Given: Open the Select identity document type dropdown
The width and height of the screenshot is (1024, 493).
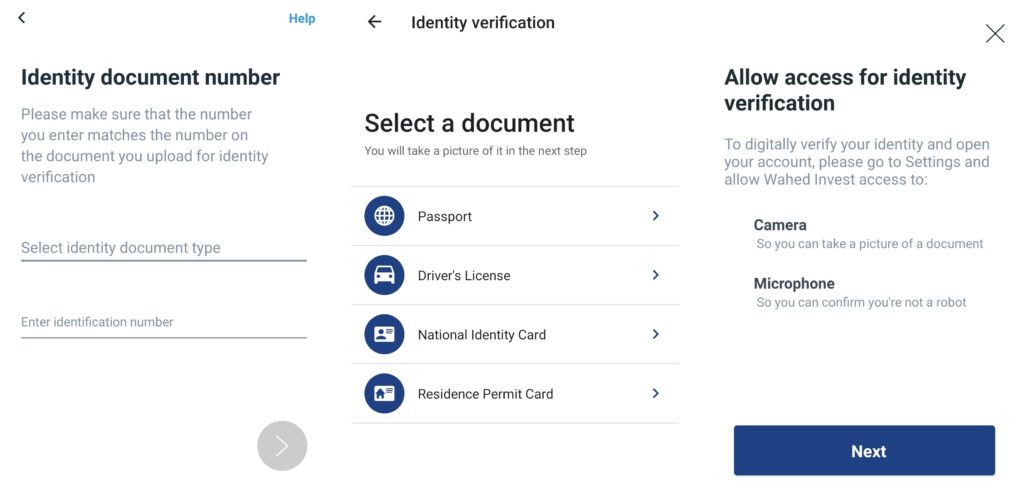Looking at the screenshot, I should point(163,248).
